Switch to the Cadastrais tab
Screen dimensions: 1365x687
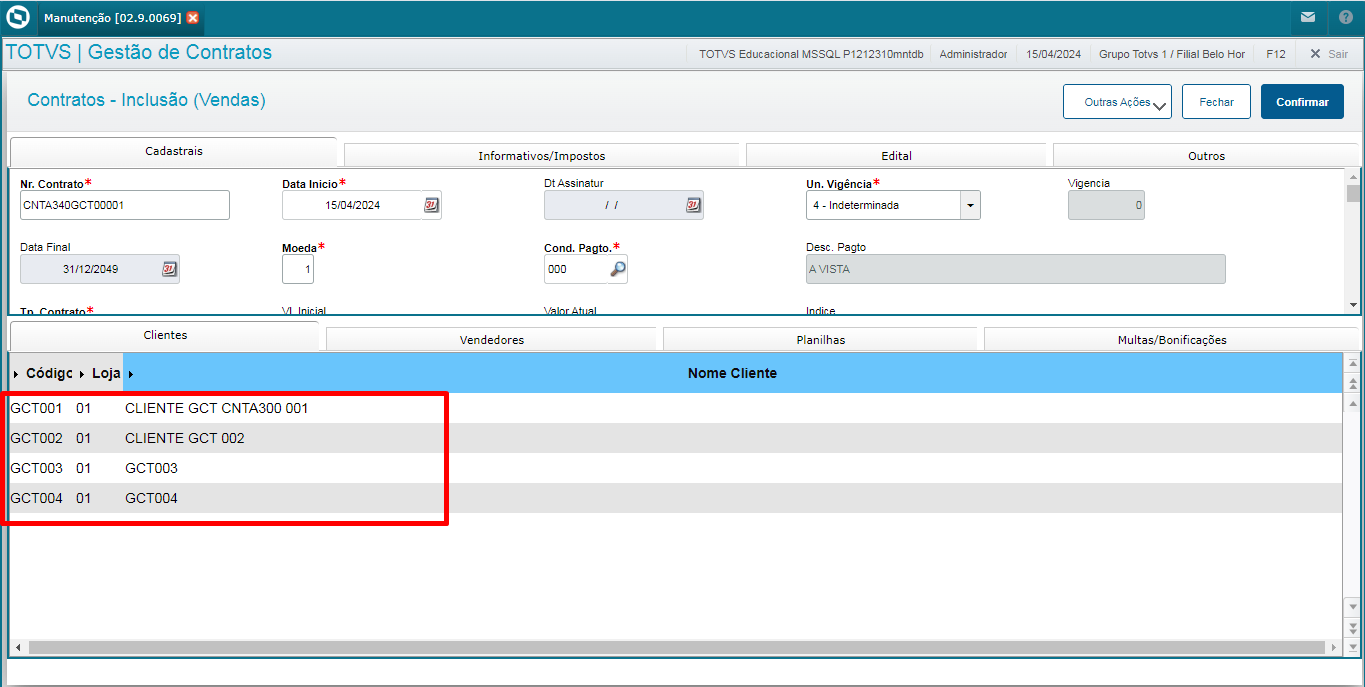173,151
